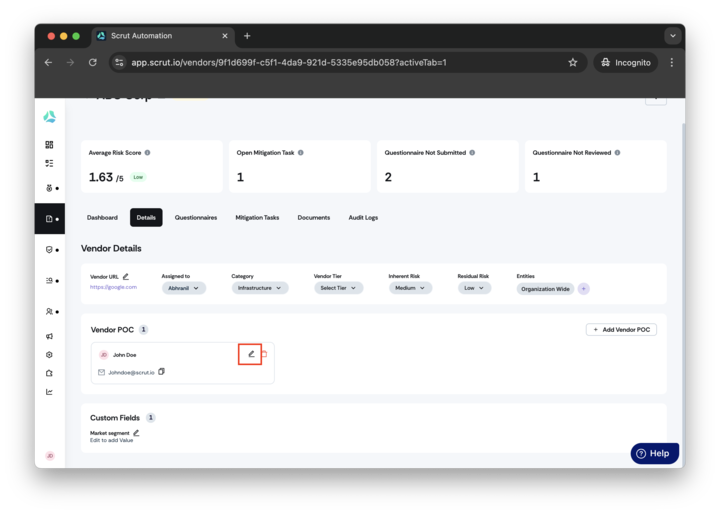Screen dimensions: 720x514
Task: Click the Low risk badge
Action: coord(138,177)
